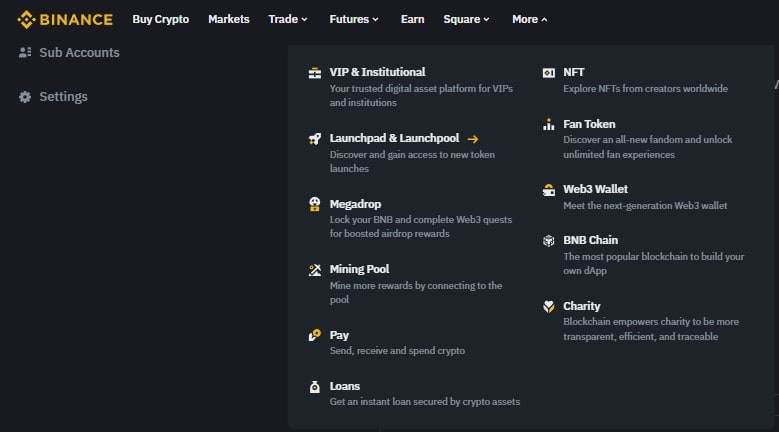The width and height of the screenshot is (779, 432).
Task: Open the Earn page
Action: (x=412, y=19)
